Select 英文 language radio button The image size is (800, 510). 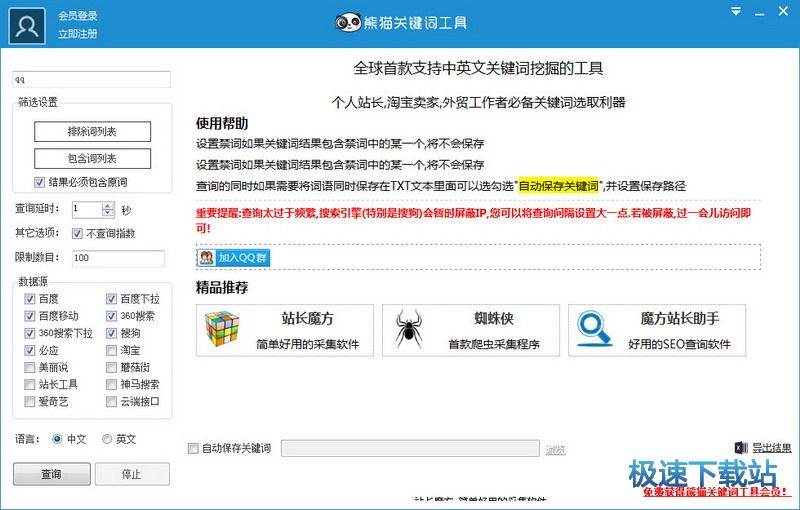107,439
